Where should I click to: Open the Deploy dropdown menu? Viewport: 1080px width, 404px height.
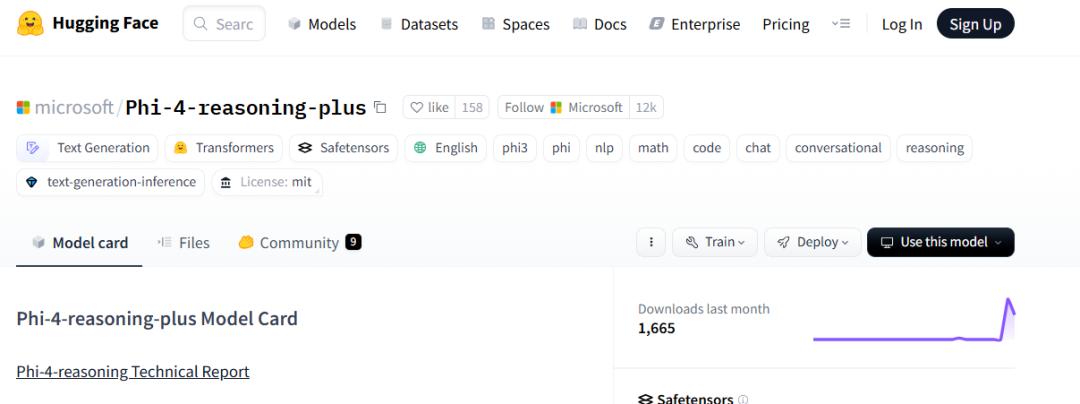(812, 242)
